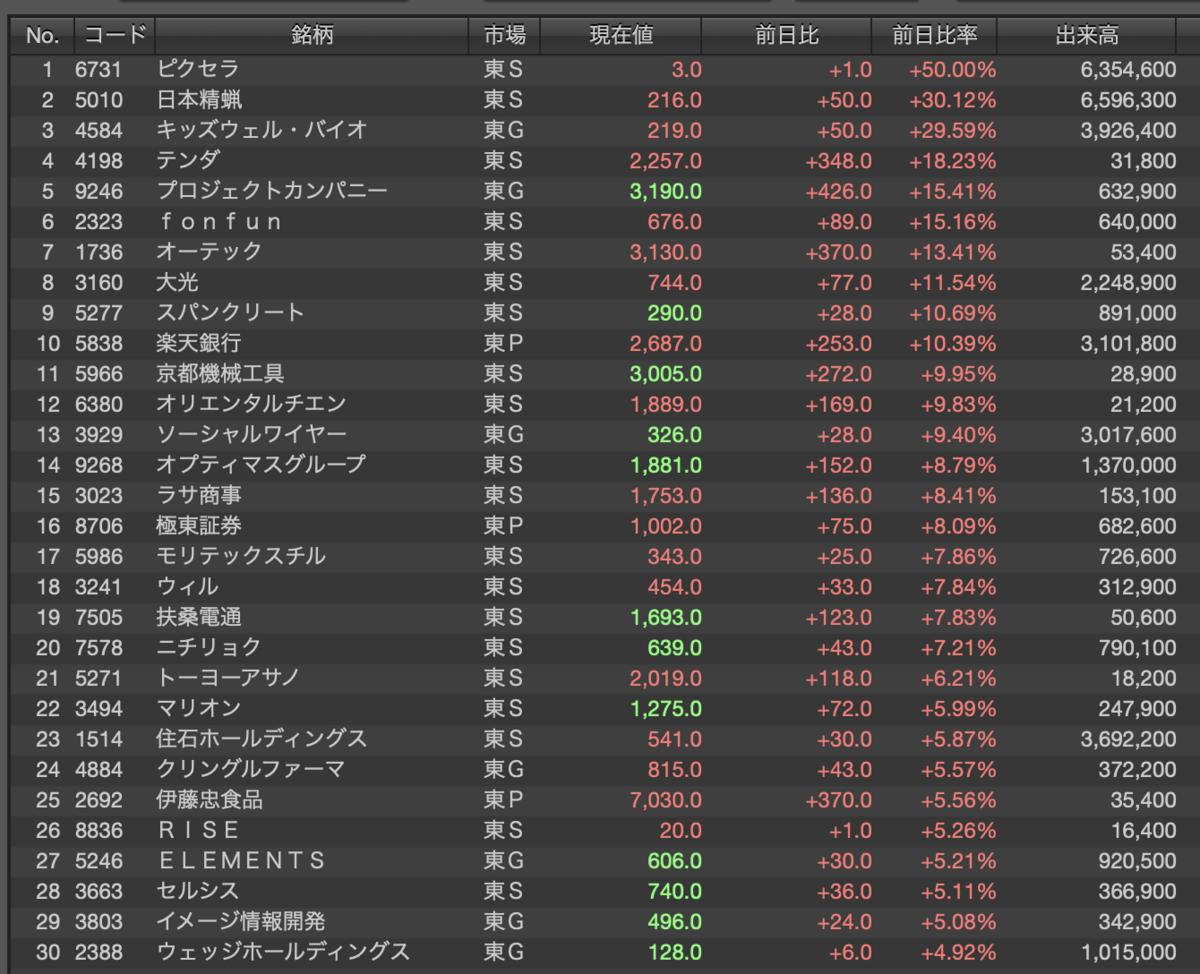Click the current price 3,190.0
Screen dimensions: 1200x974
[x=666, y=191]
